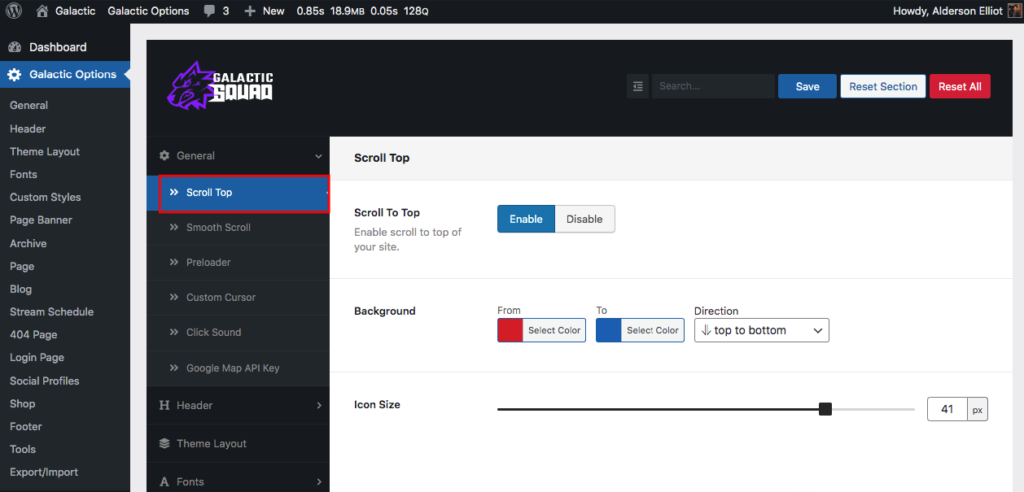This screenshot has height=492, width=1024.
Task: Open Custom Styles submenu item
Action: pos(45,197)
